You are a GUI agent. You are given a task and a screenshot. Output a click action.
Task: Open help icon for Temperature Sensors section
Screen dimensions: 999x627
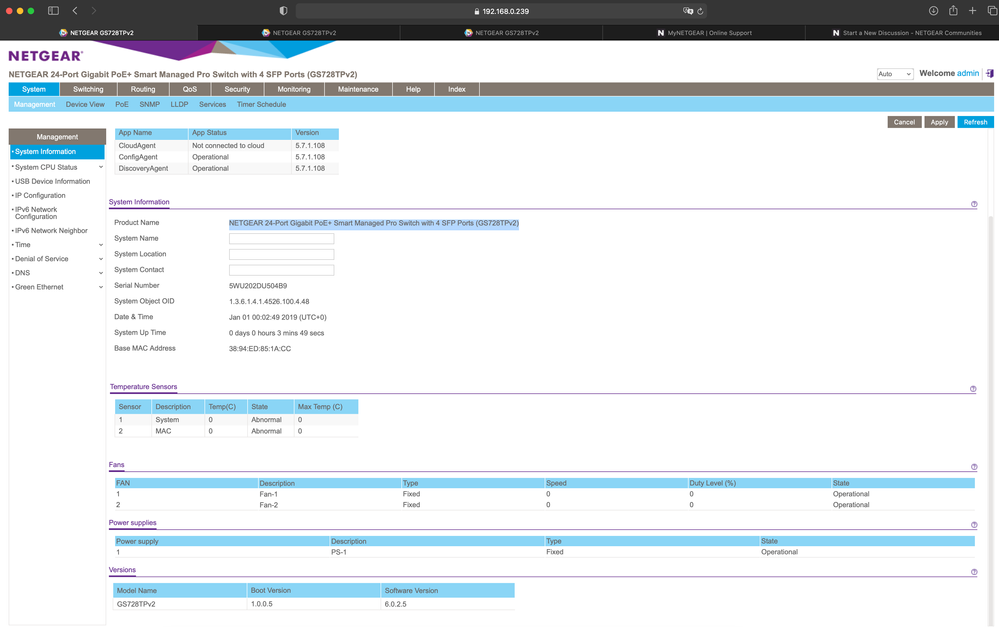974,389
